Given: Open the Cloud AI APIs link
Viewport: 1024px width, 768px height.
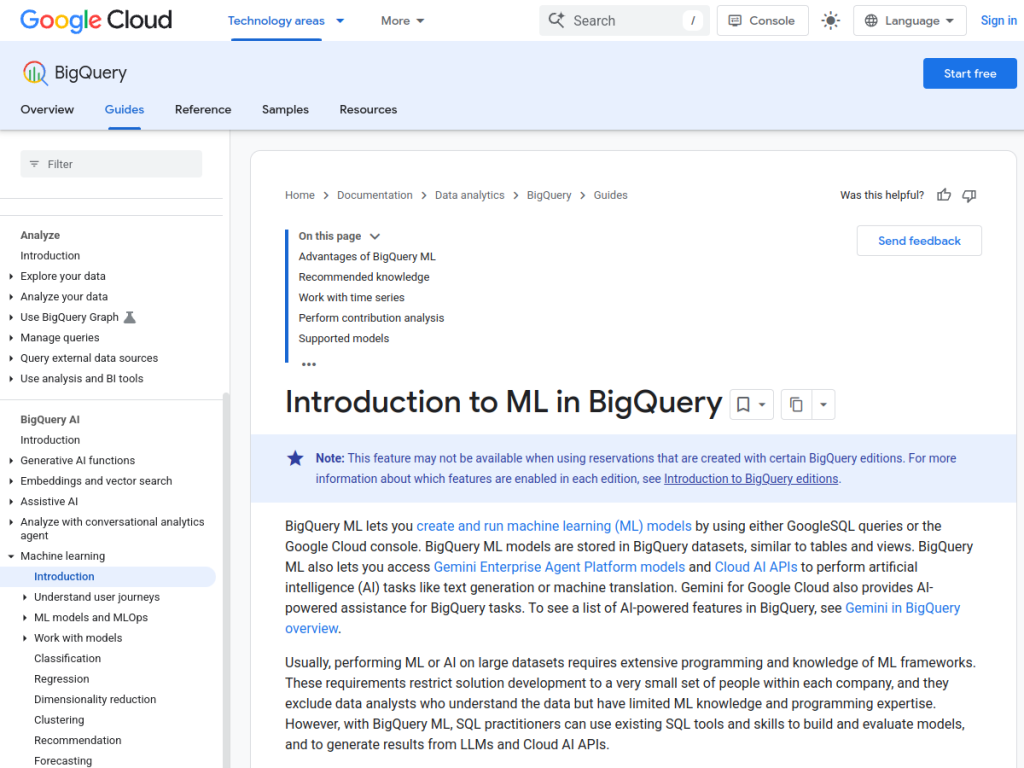Looking at the screenshot, I should tap(756, 567).
